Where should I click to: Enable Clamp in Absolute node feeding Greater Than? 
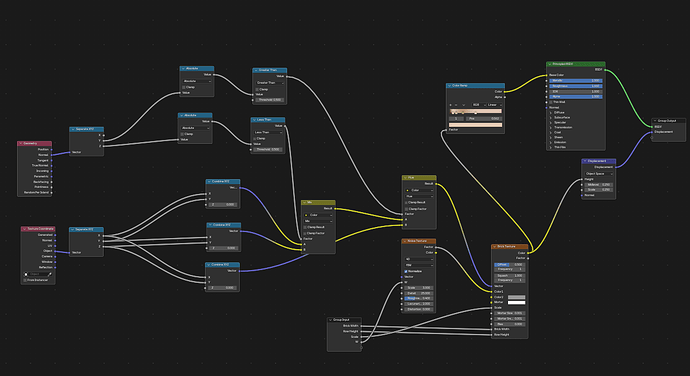click(x=184, y=87)
